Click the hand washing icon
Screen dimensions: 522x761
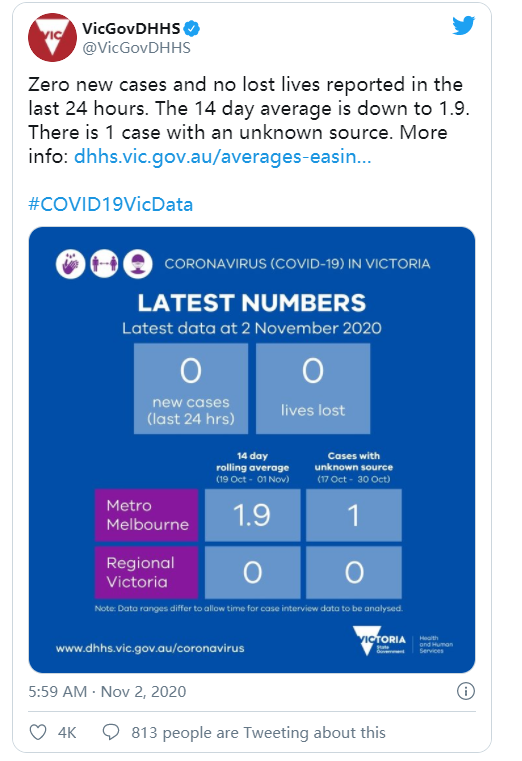click(x=71, y=265)
